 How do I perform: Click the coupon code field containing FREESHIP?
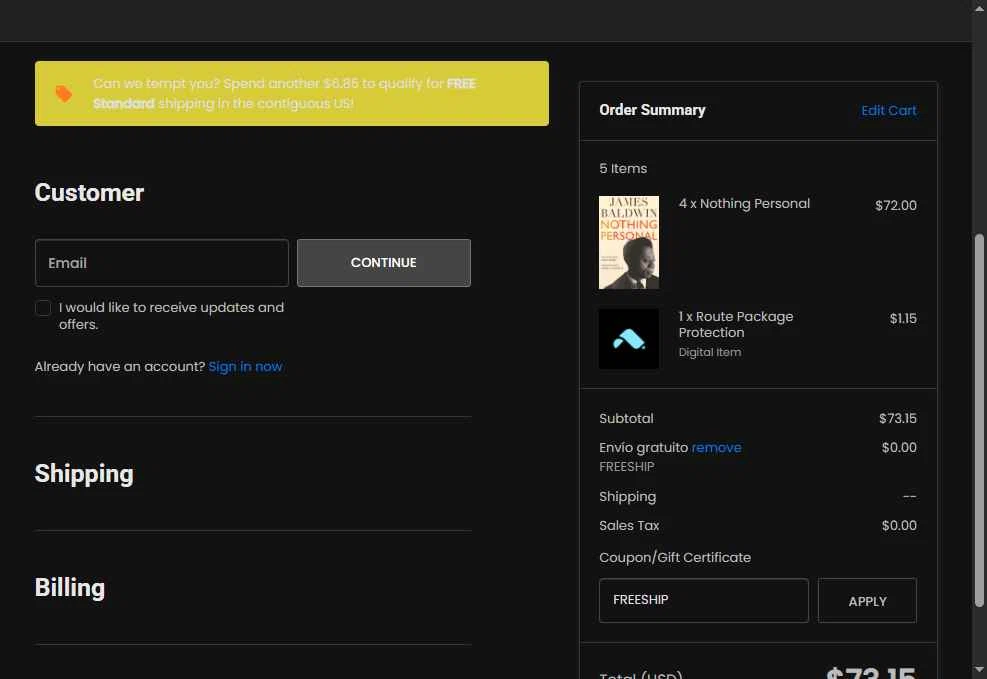tap(704, 600)
